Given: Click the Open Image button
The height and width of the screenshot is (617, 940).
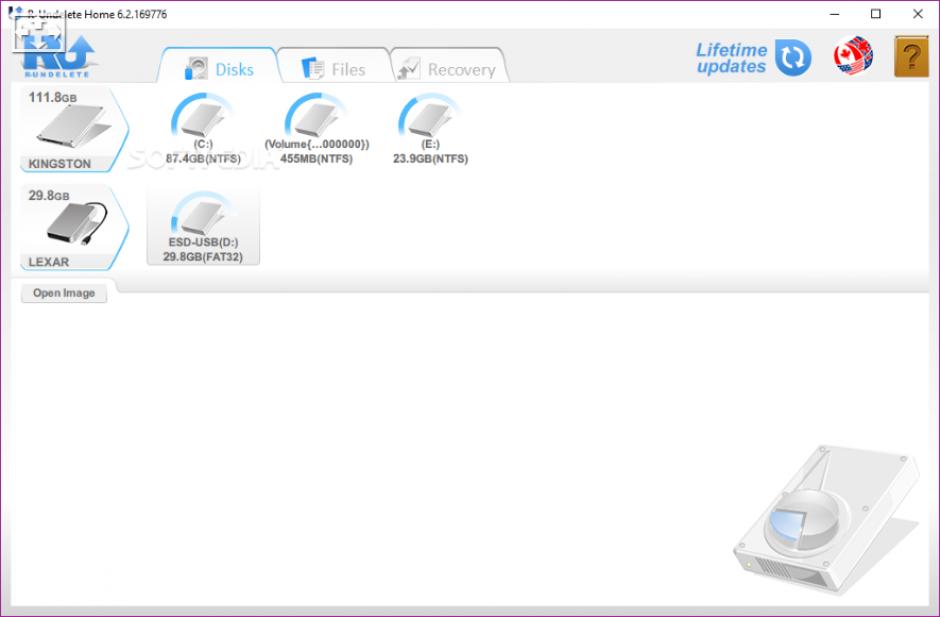Looking at the screenshot, I should click(x=64, y=293).
